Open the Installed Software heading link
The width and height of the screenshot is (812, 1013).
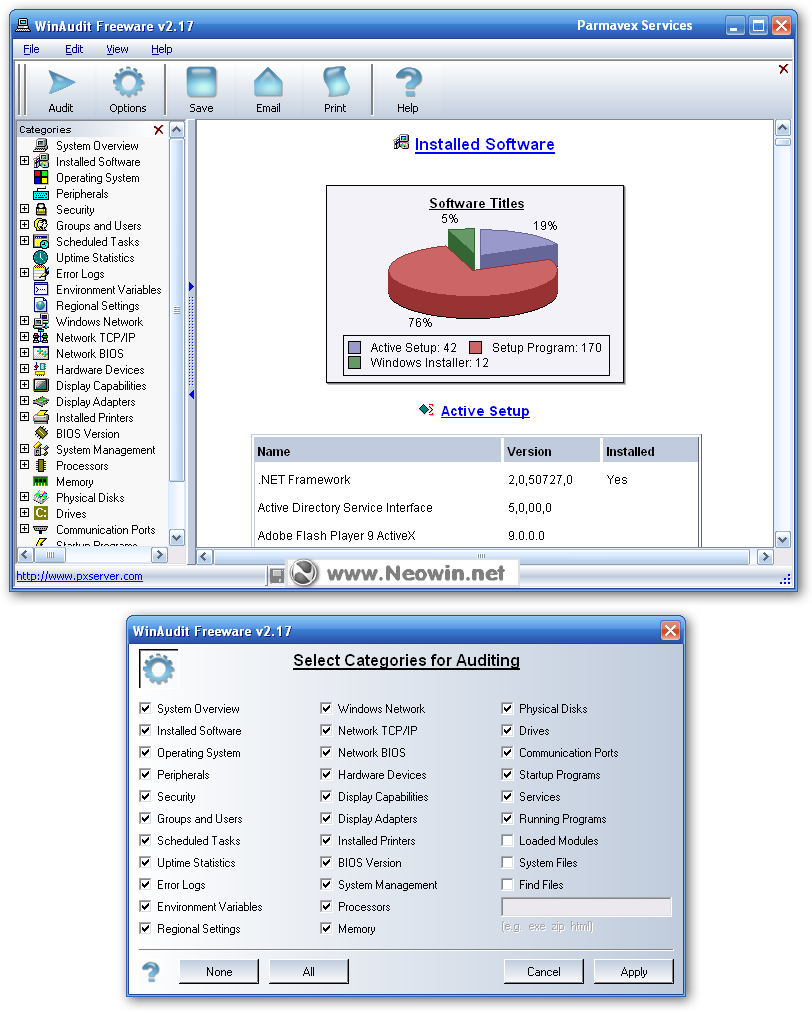point(484,144)
